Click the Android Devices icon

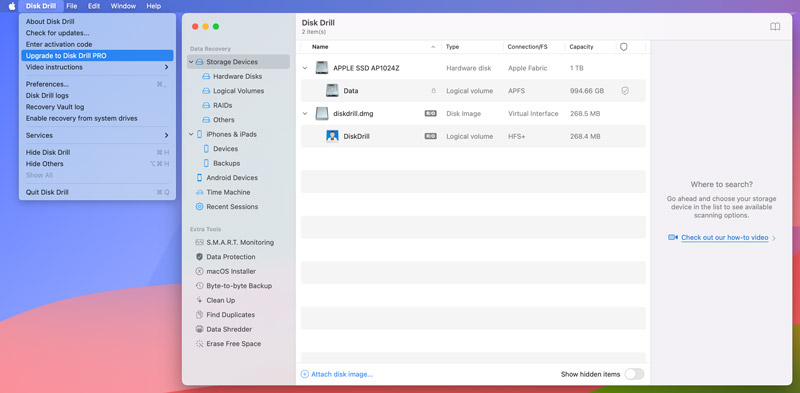point(199,178)
